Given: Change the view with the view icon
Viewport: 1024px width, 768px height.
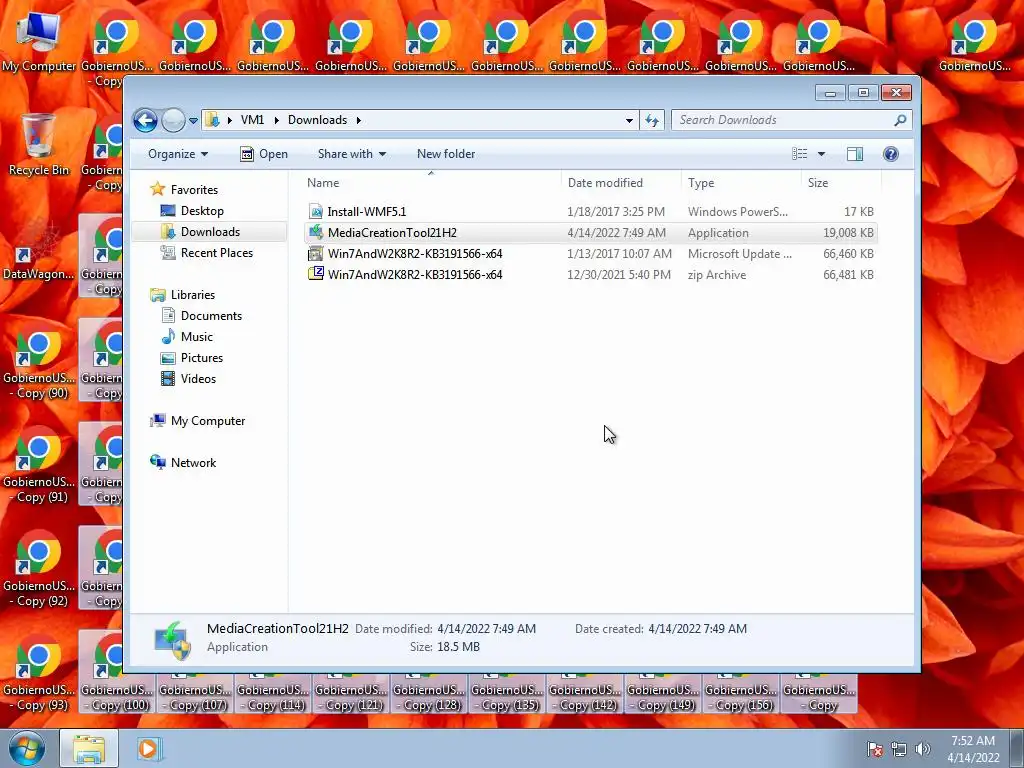Looking at the screenshot, I should click(x=799, y=154).
